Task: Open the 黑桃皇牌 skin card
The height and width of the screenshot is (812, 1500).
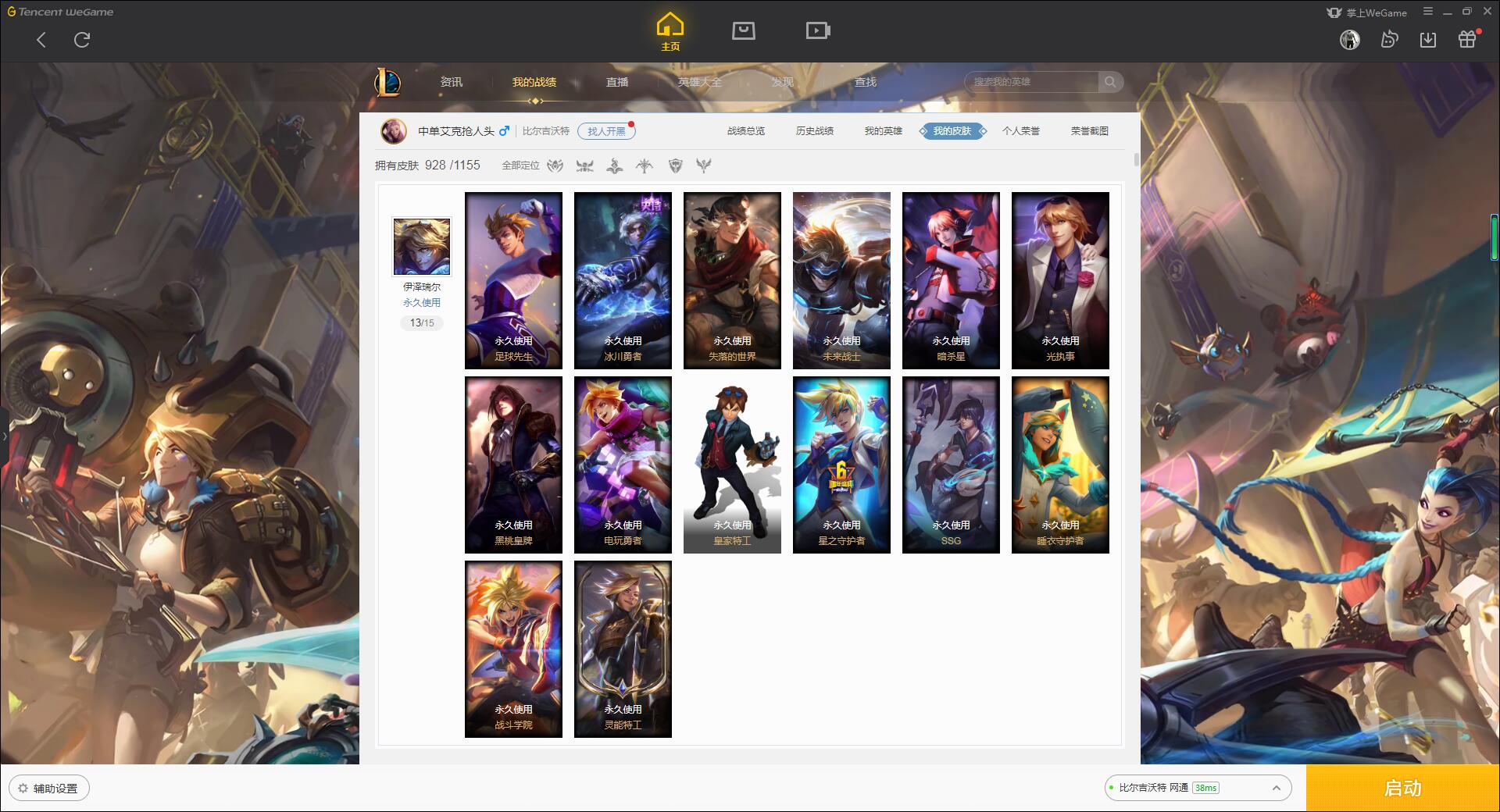Action: (x=513, y=465)
